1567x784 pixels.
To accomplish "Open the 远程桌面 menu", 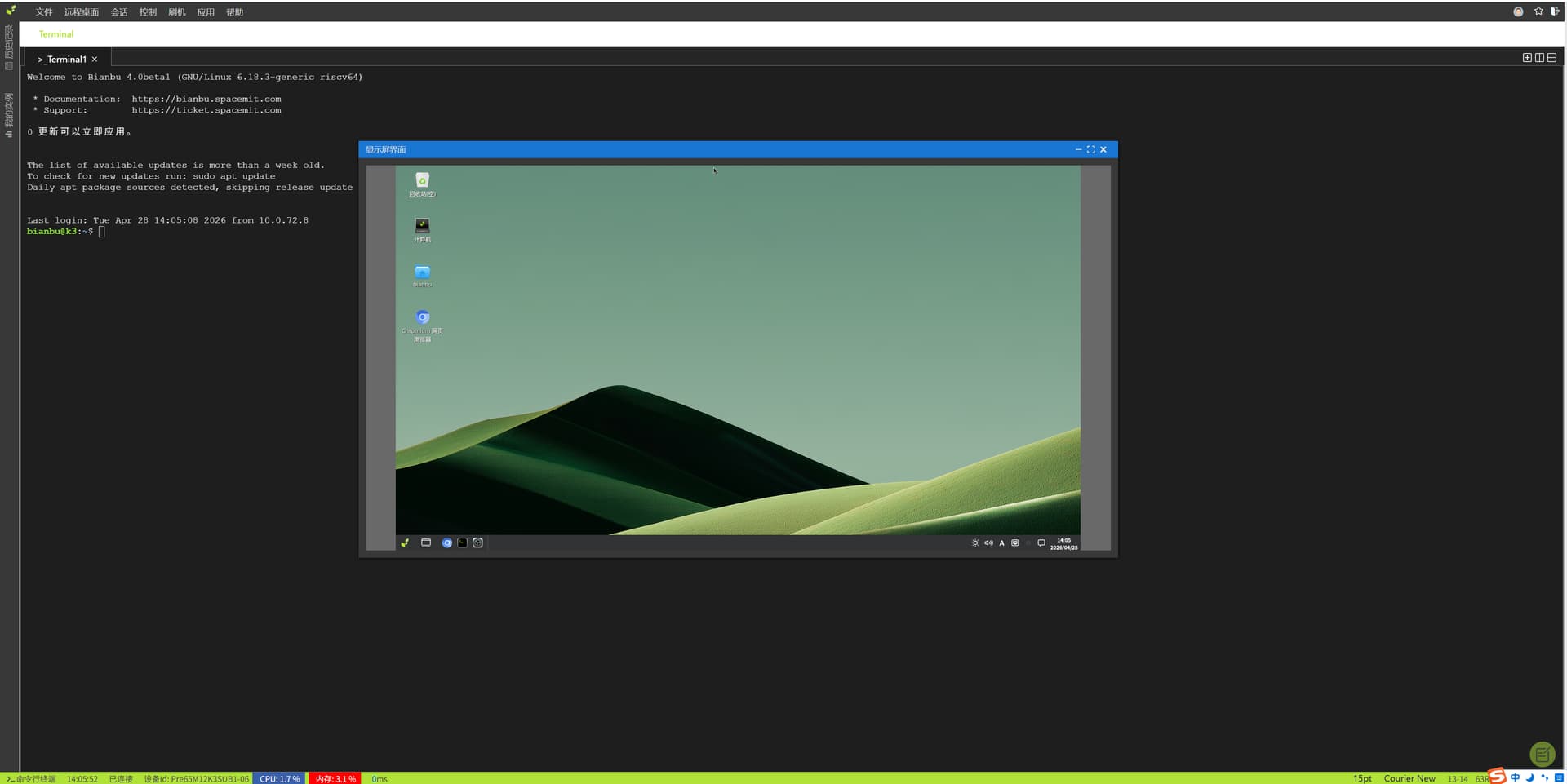I will click(x=81, y=12).
